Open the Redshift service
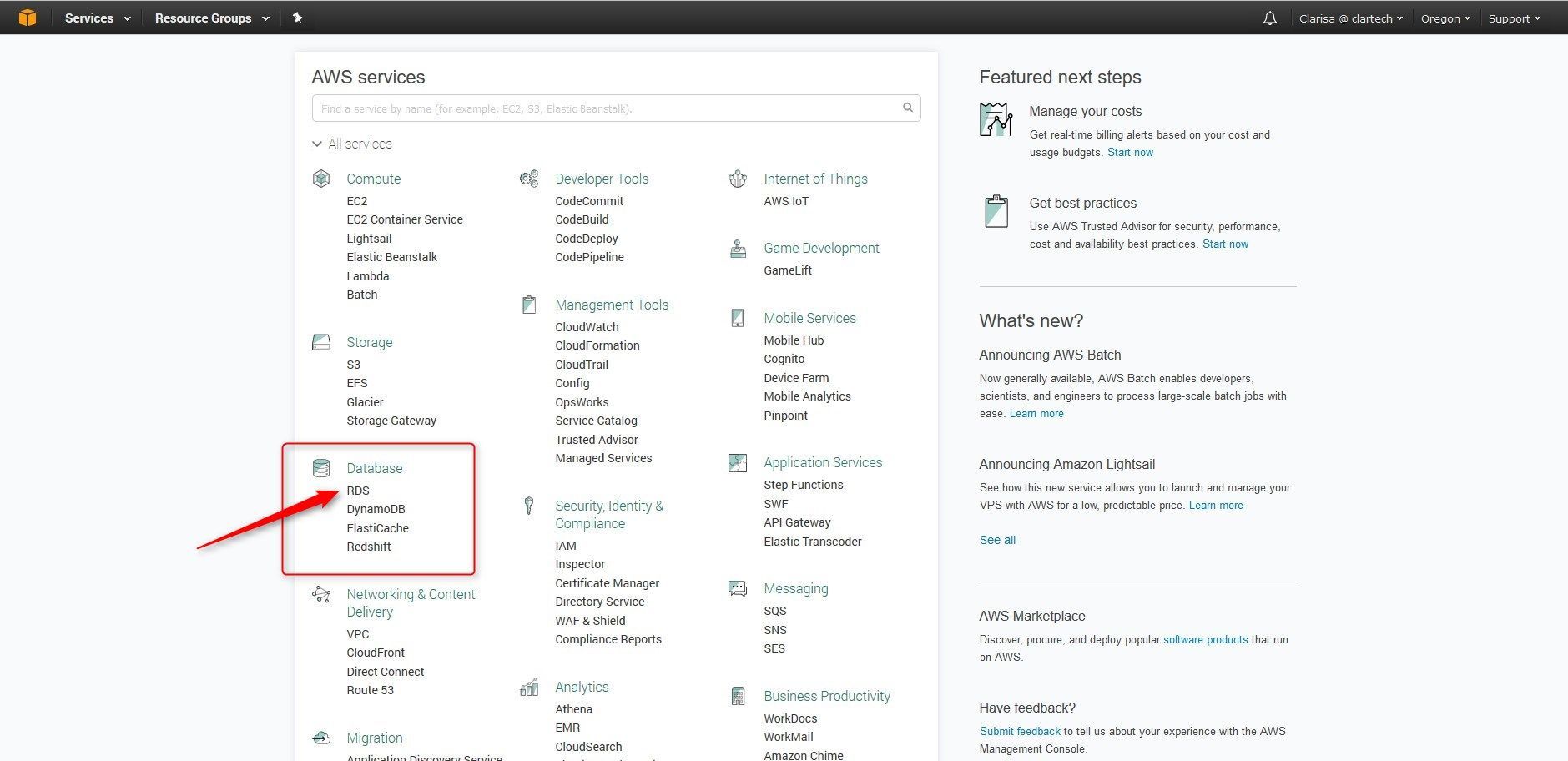1568x761 pixels. coord(369,547)
